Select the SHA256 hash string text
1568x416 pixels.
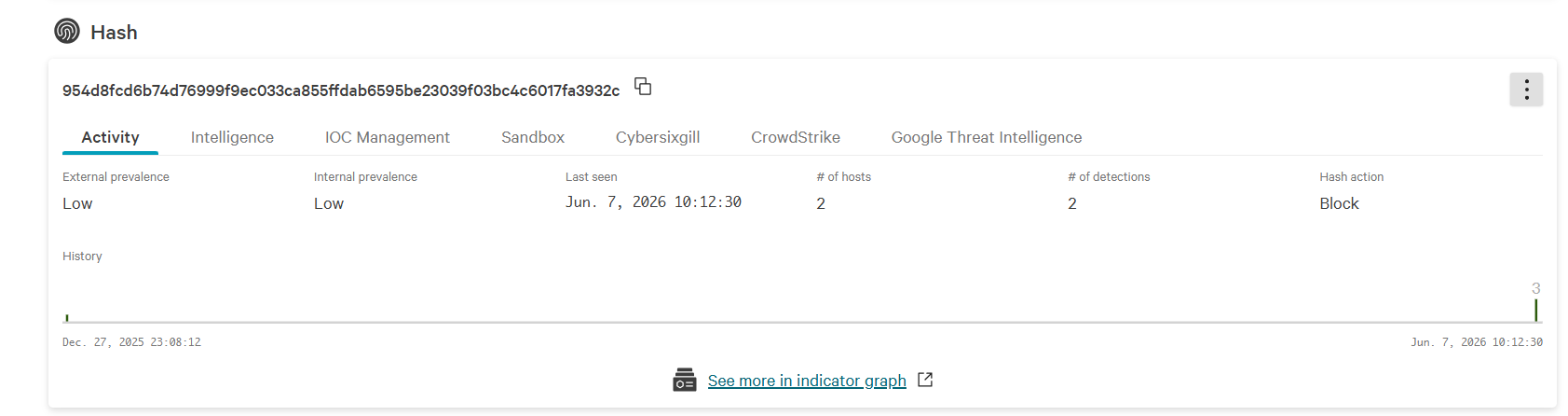click(x=341, y=90)
